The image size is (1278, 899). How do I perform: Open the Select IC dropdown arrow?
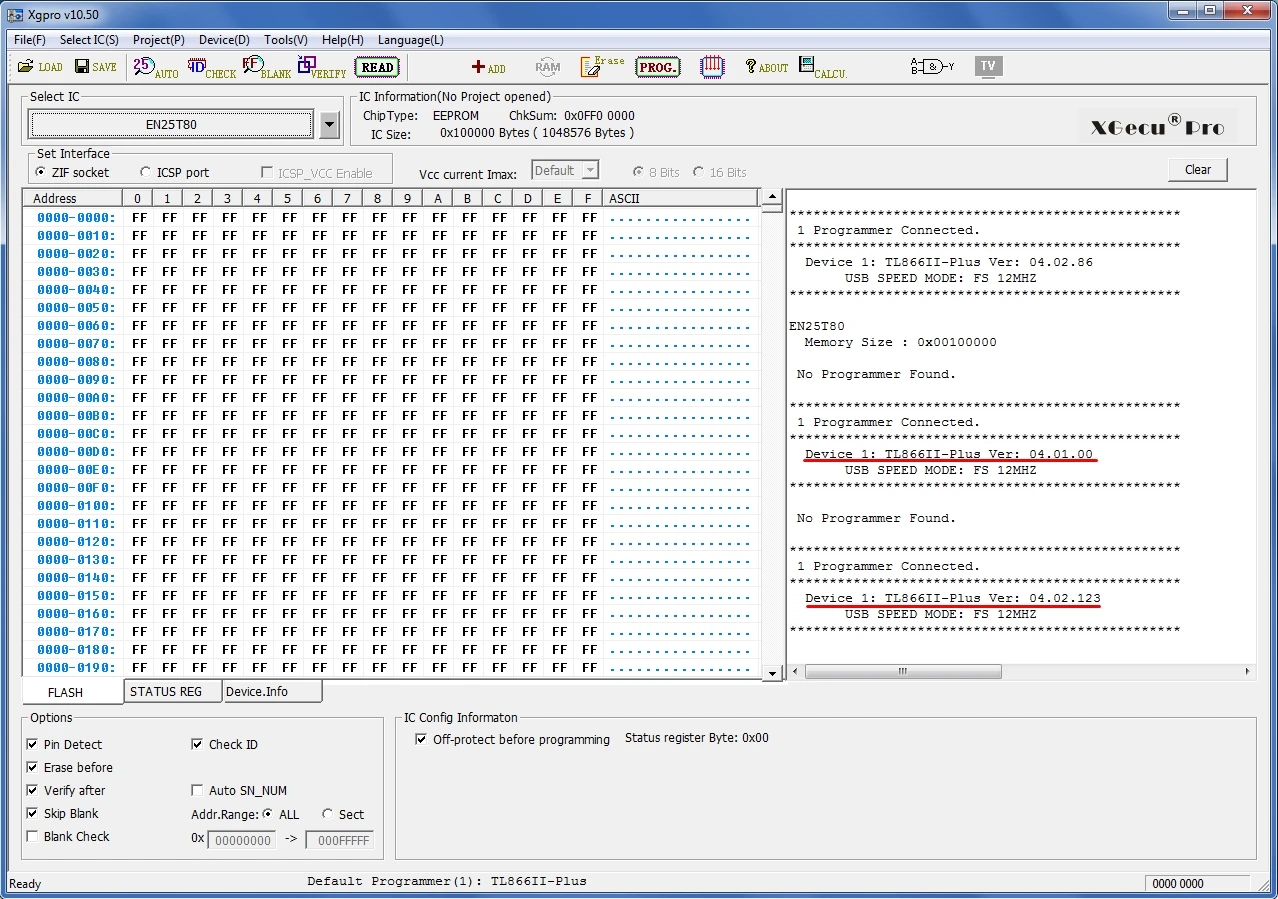(x=330, y=125)
